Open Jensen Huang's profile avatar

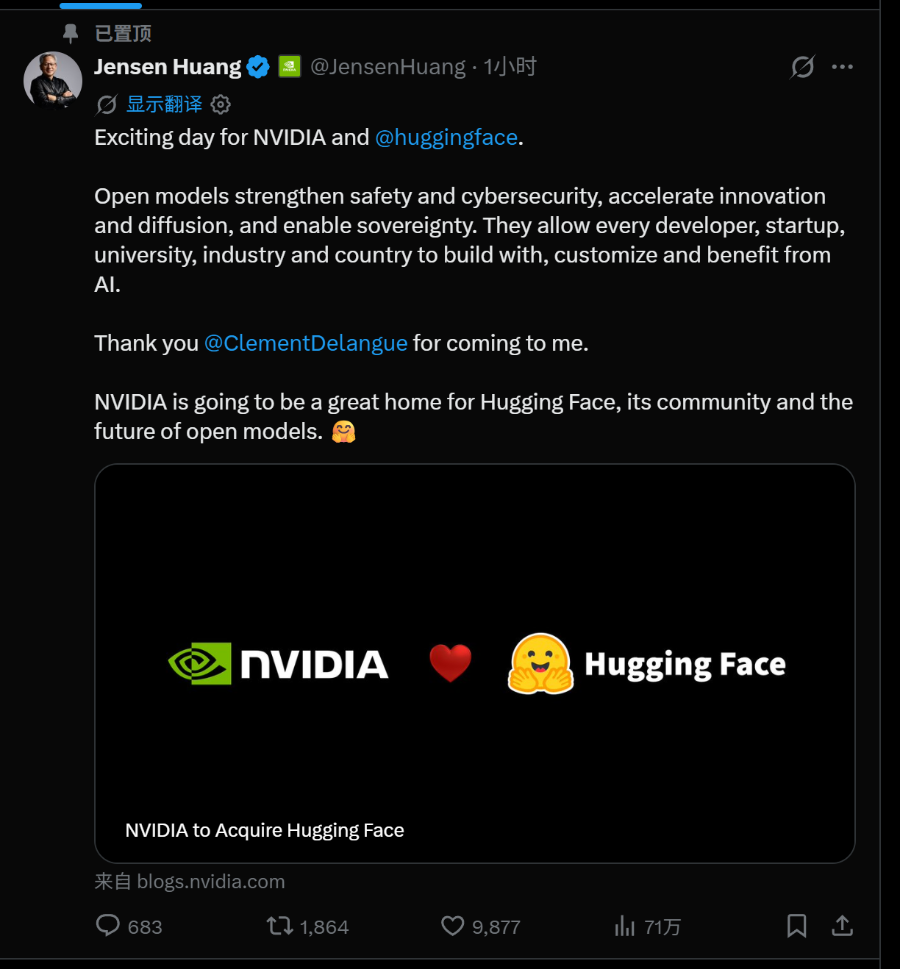coord(53,80)
